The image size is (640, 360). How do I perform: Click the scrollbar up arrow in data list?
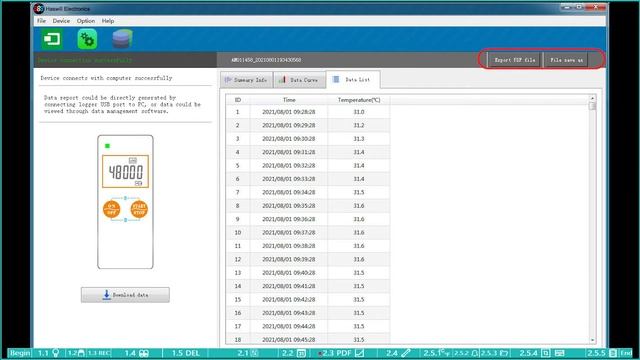click(592, 98)
